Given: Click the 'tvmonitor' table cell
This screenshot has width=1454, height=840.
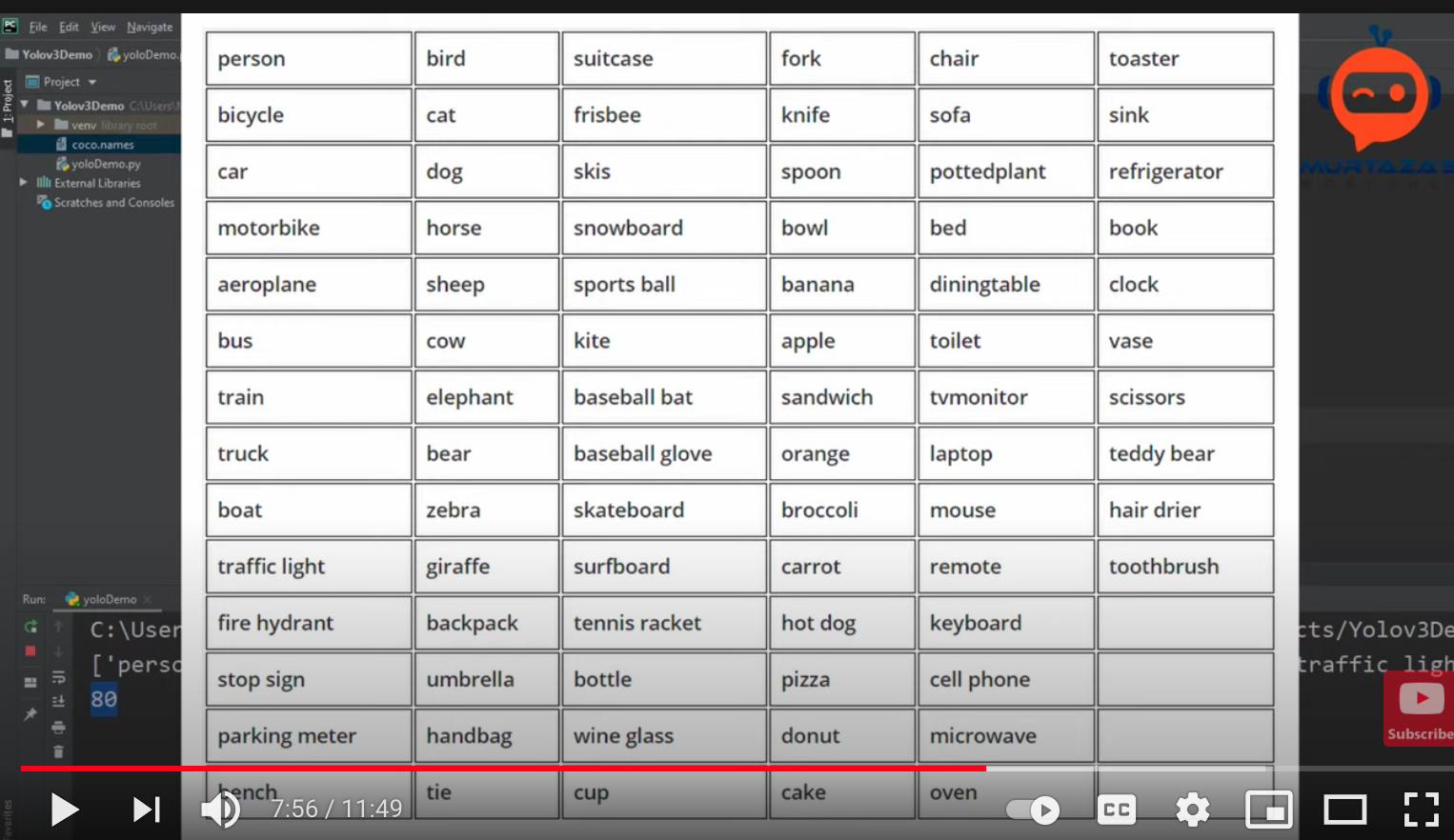Looking at the screenshot, I should coord(1006,397).
